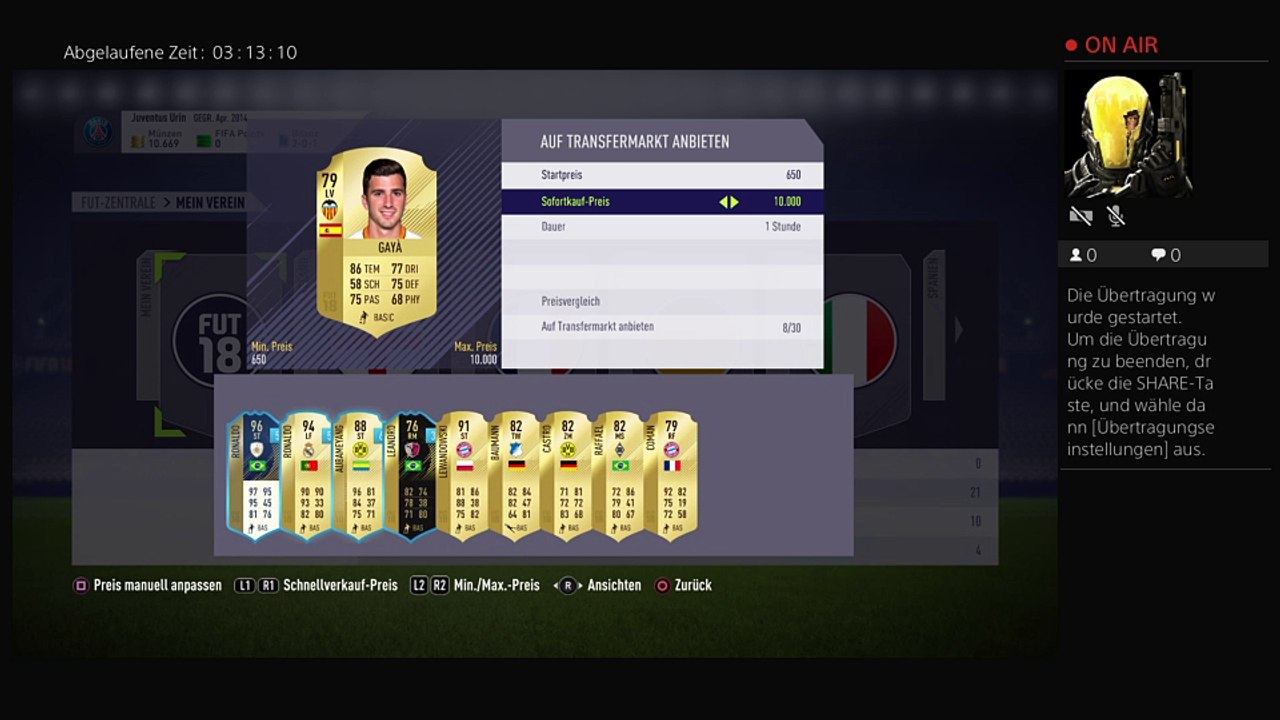1280x720 pixels.
Task: Decrease Sofortkauf-Preis with left arrow
Action: click(x=723, y=202)
